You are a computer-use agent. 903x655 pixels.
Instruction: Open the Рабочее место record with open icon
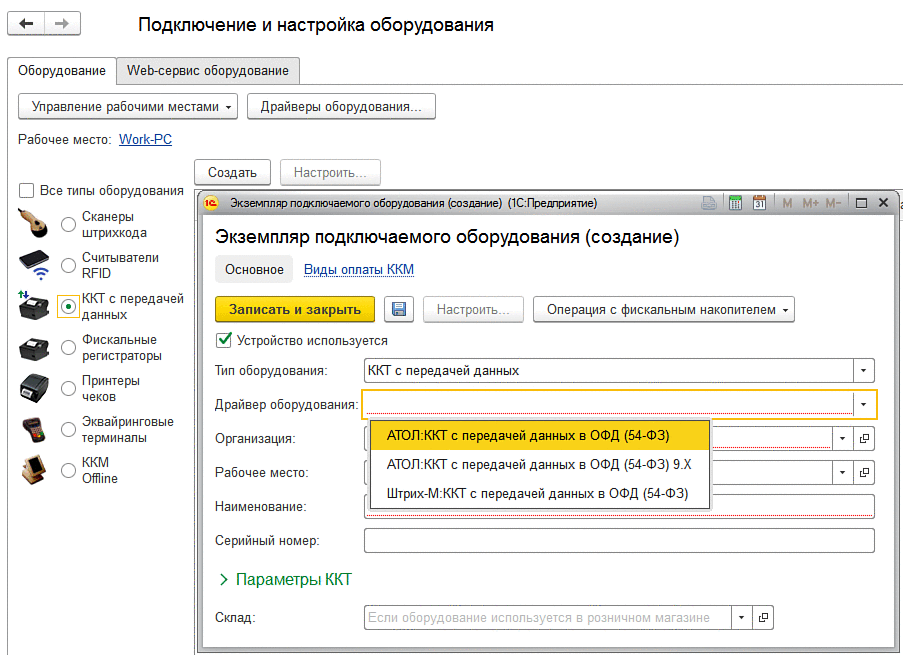(864, 472)
